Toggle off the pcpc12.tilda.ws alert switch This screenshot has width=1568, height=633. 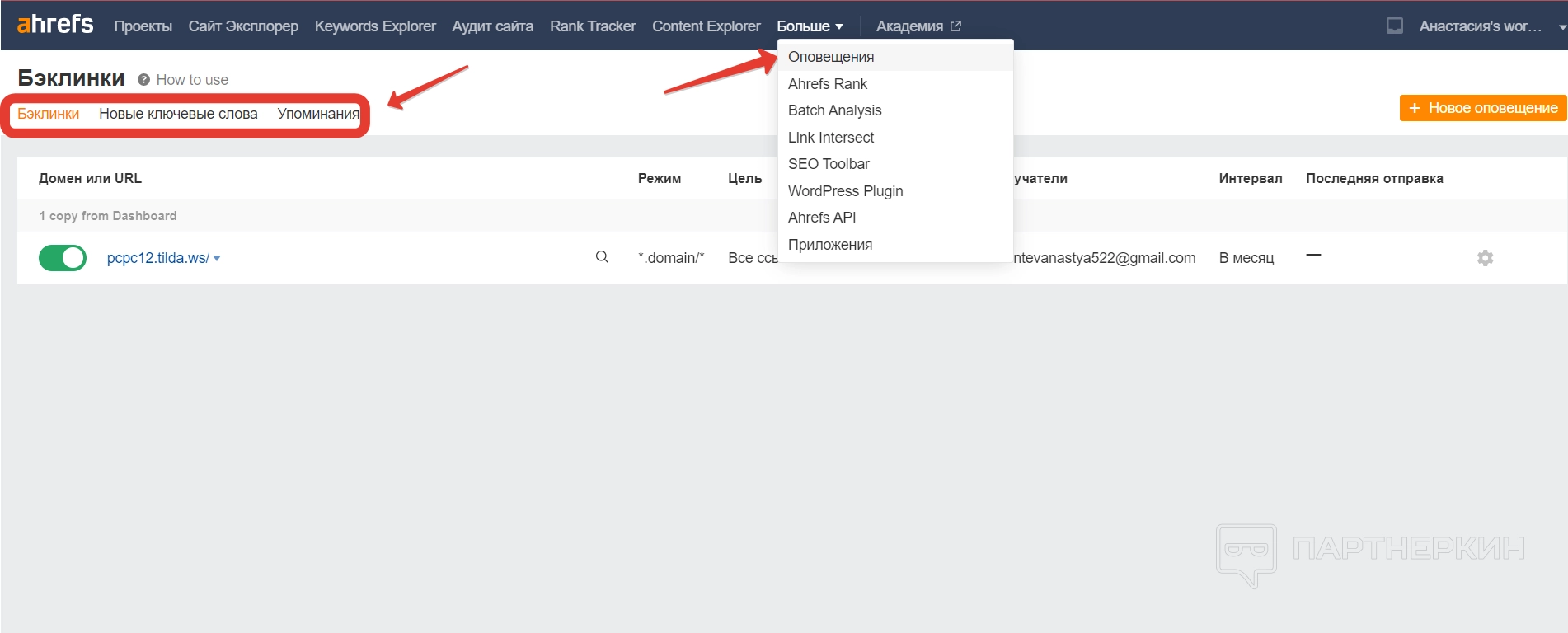(63, 258)
